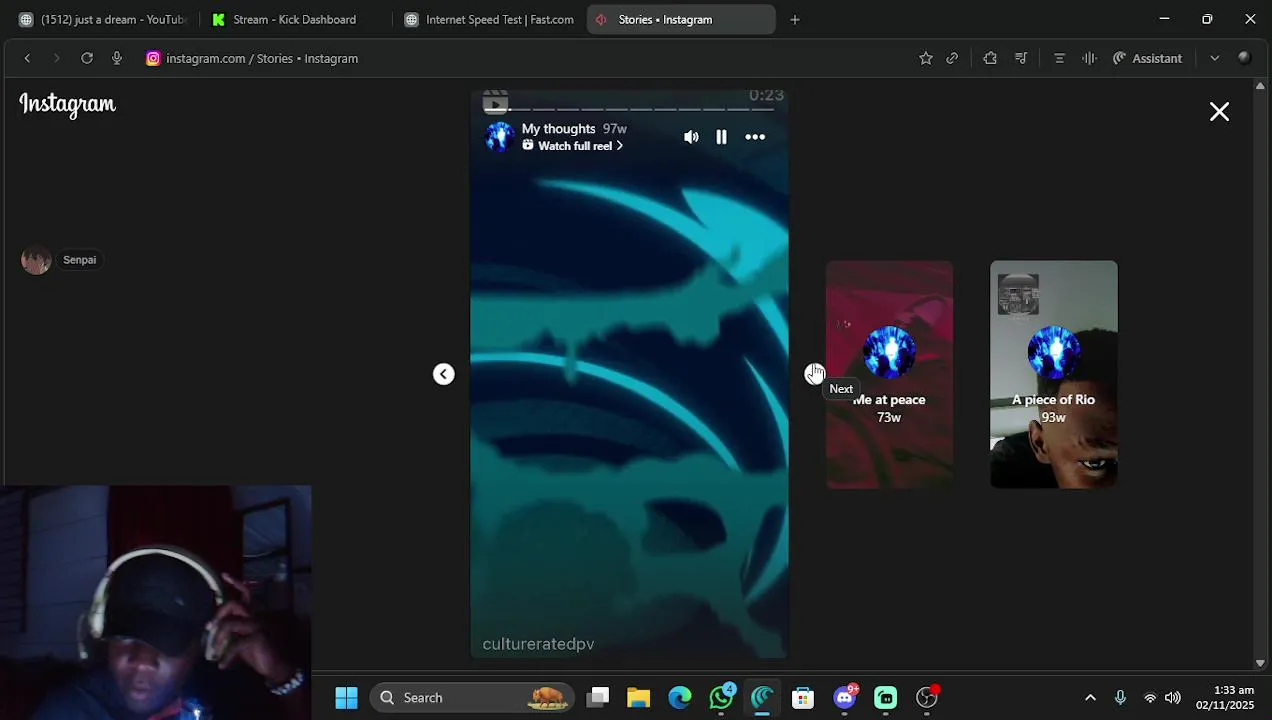Viewport: 1272px width, 720px height.
Task: Click the Senpai username
Action: (x=79, y=260)
